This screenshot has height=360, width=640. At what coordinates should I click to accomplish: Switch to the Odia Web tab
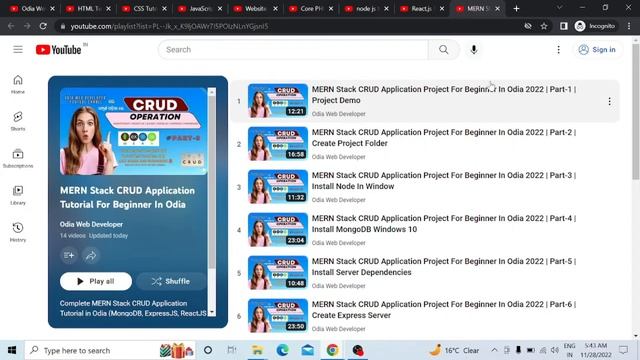pyautogui.click(x=33, y=9)
